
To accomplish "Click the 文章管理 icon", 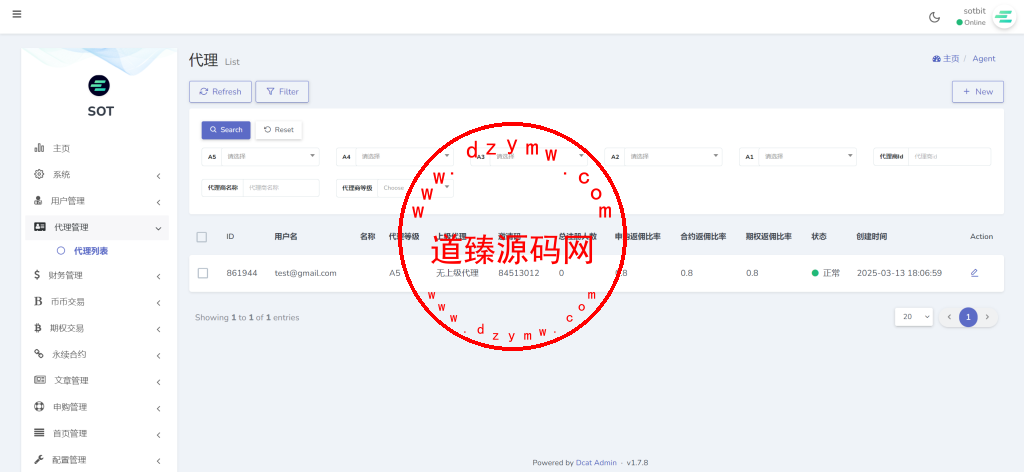I will 40,380.
